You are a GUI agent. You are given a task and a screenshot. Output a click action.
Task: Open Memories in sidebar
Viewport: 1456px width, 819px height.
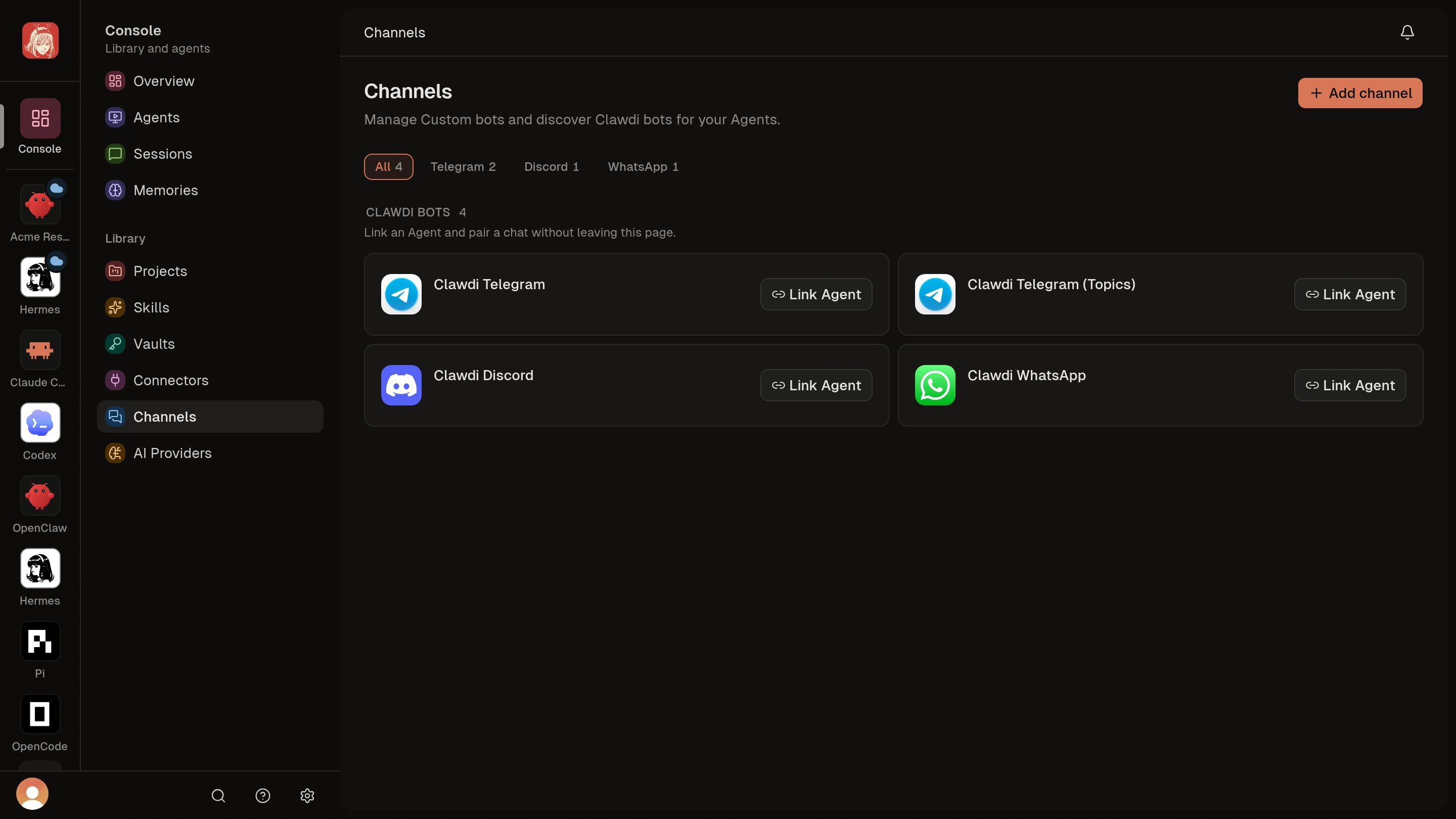210,191
